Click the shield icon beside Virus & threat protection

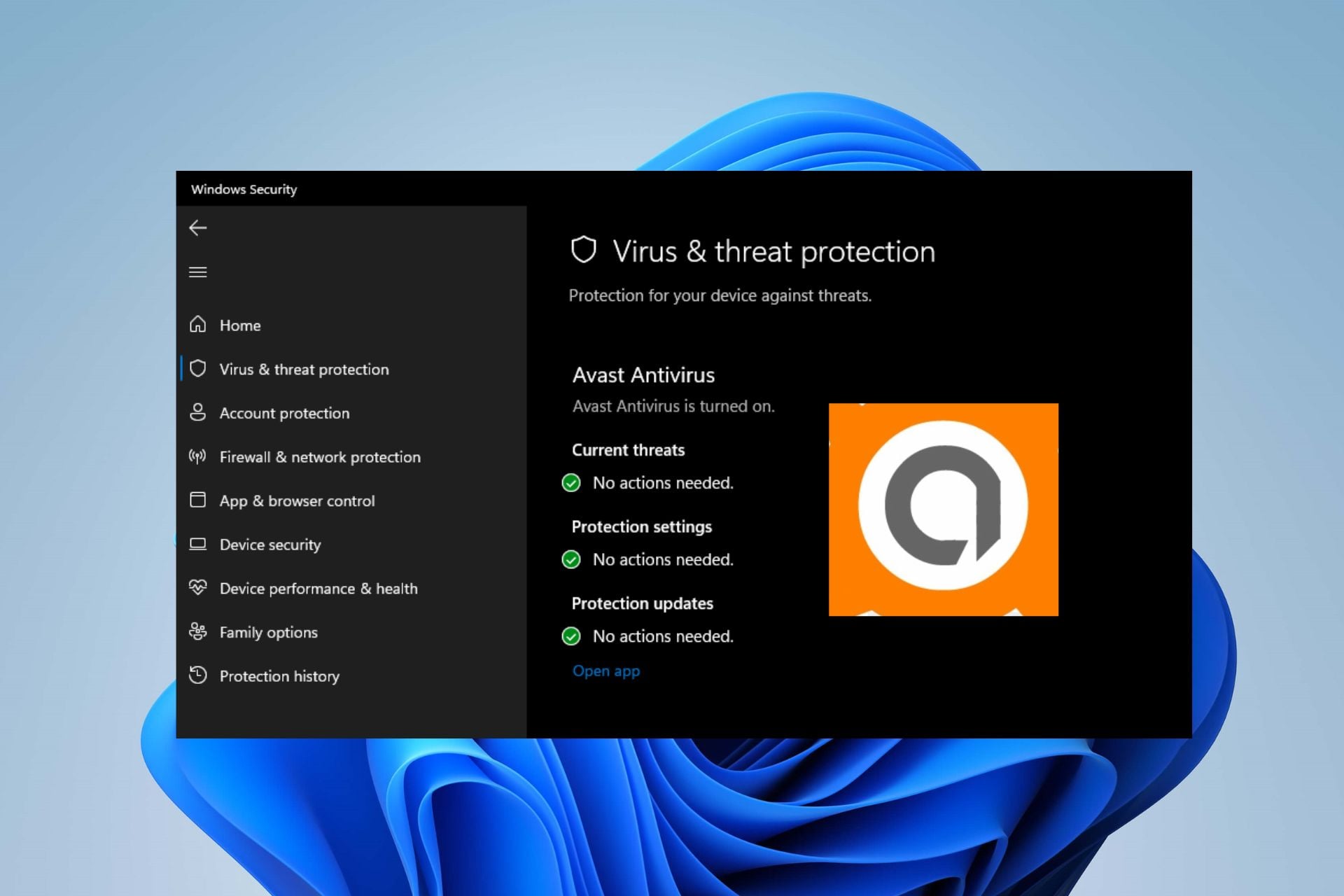point(198,369)
